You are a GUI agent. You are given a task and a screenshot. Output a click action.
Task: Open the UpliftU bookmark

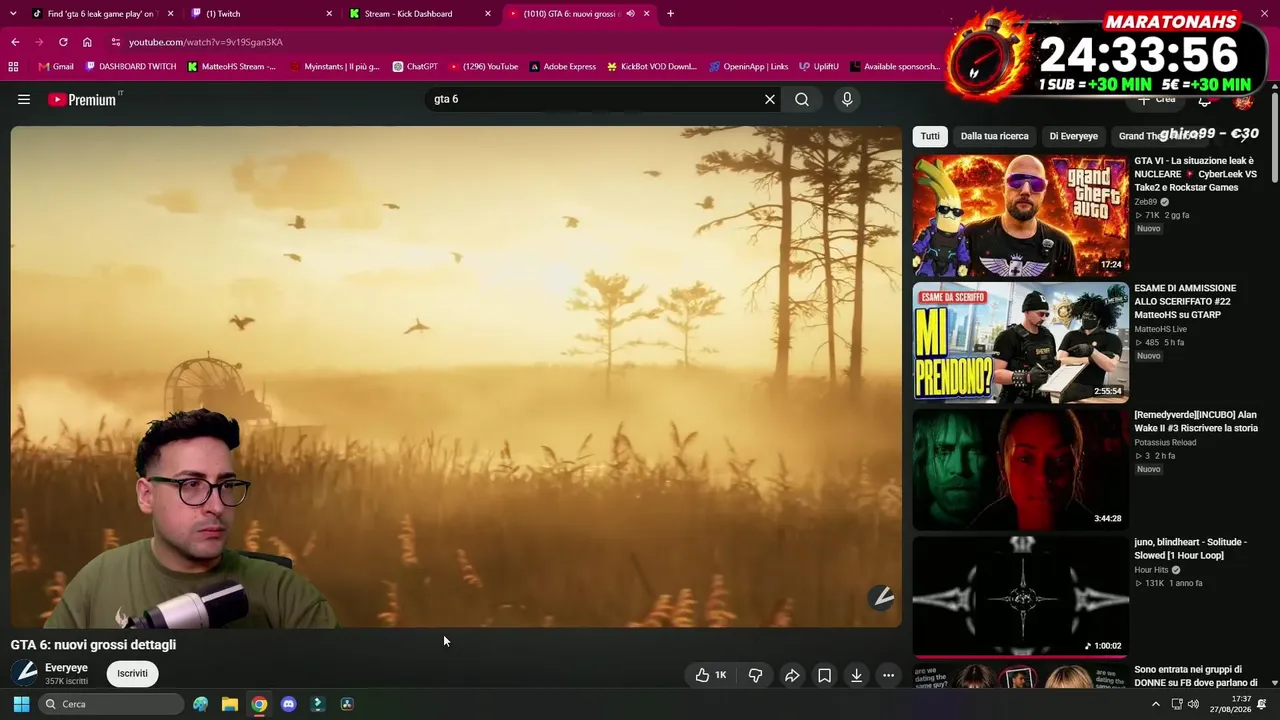[819, 67]
